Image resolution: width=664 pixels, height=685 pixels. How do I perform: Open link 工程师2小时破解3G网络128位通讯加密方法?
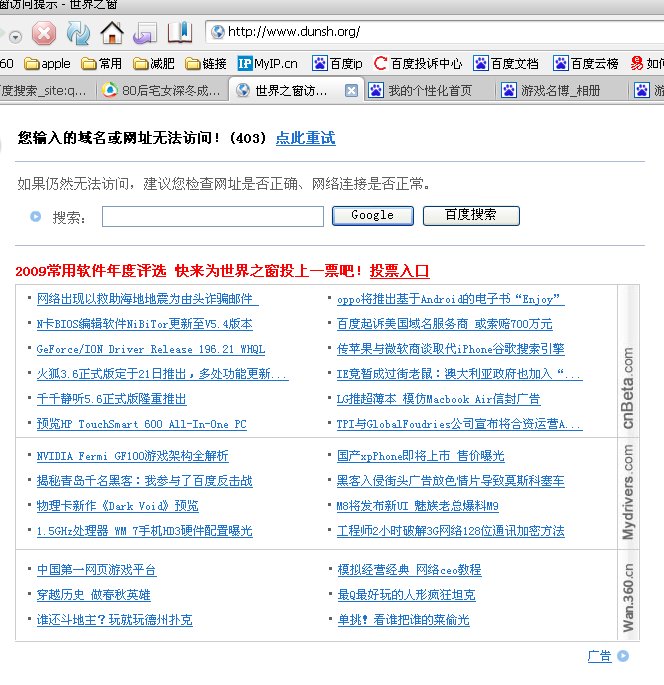(x=450, y=531)
